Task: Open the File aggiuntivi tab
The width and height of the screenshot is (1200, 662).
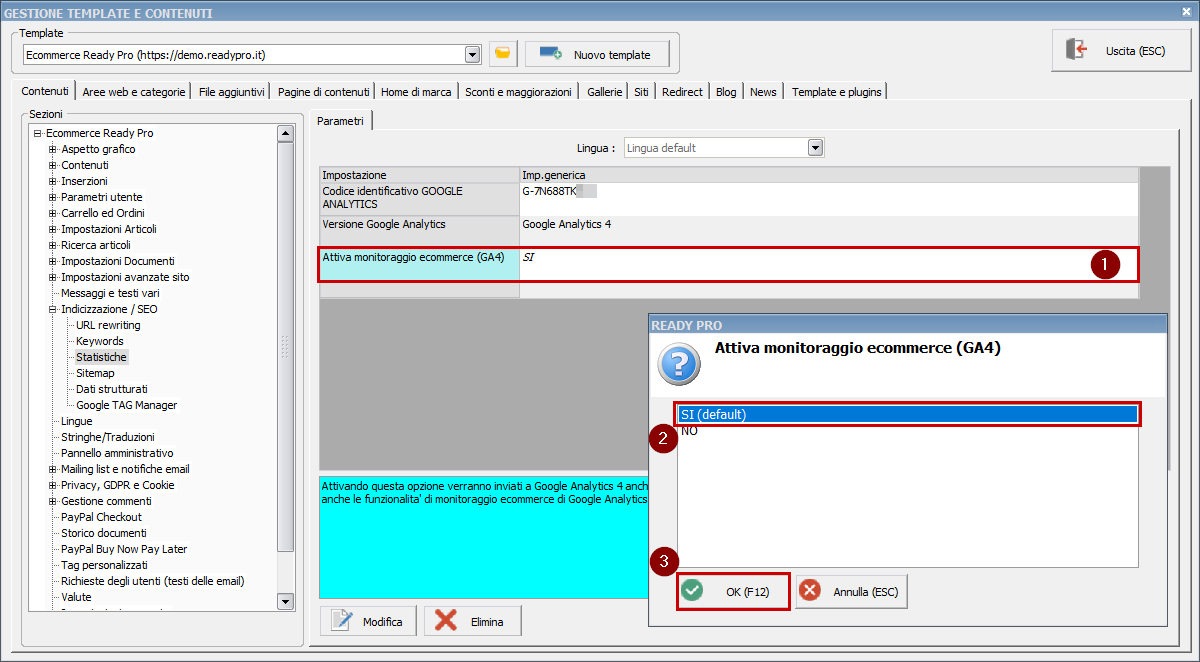Action: tap(232, 92)
